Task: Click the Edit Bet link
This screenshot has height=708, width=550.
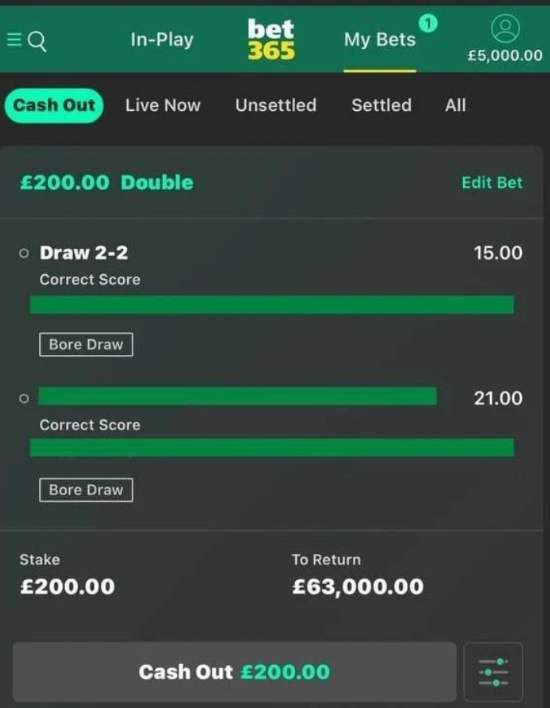Action: [x=492, y=183]
